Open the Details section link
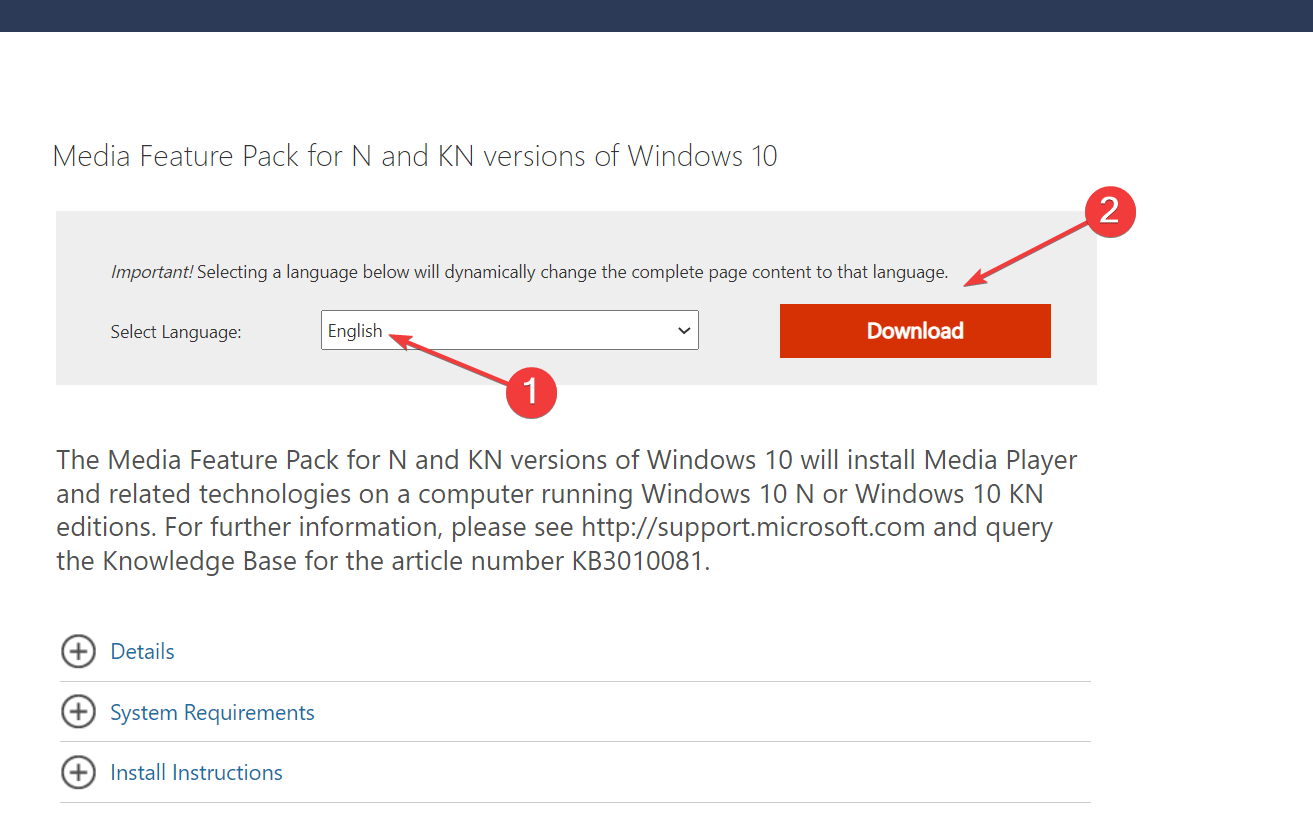 [x=142, y=652]
